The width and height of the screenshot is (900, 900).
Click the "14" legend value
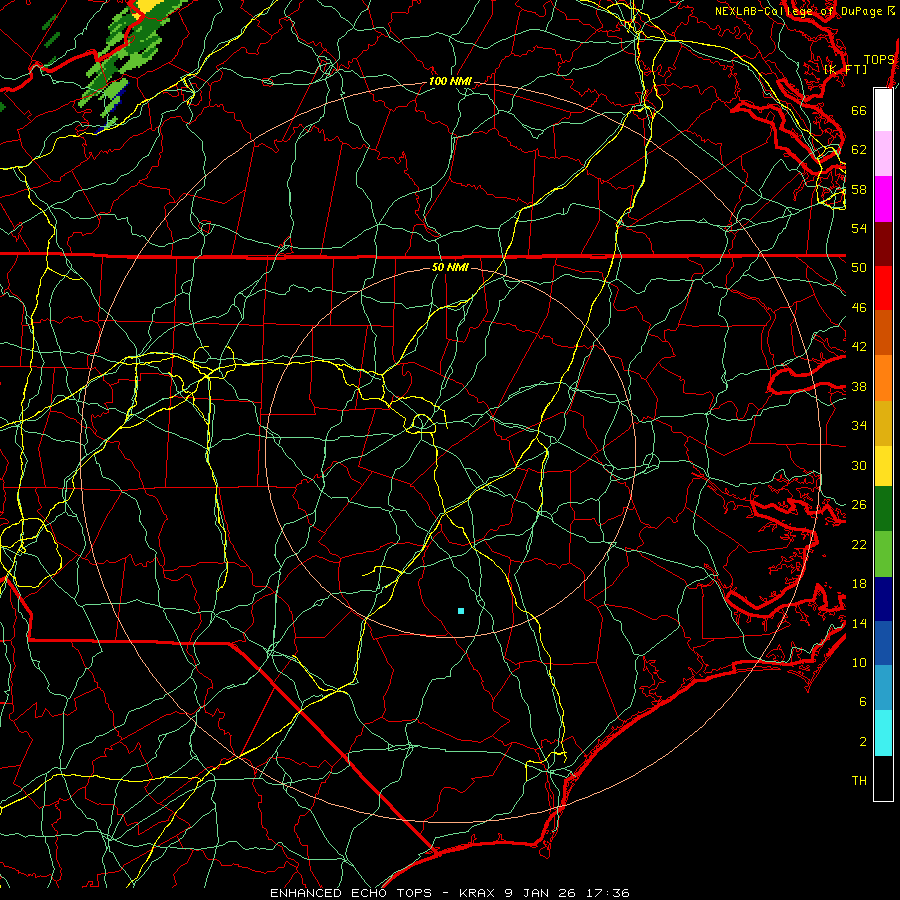859,623
